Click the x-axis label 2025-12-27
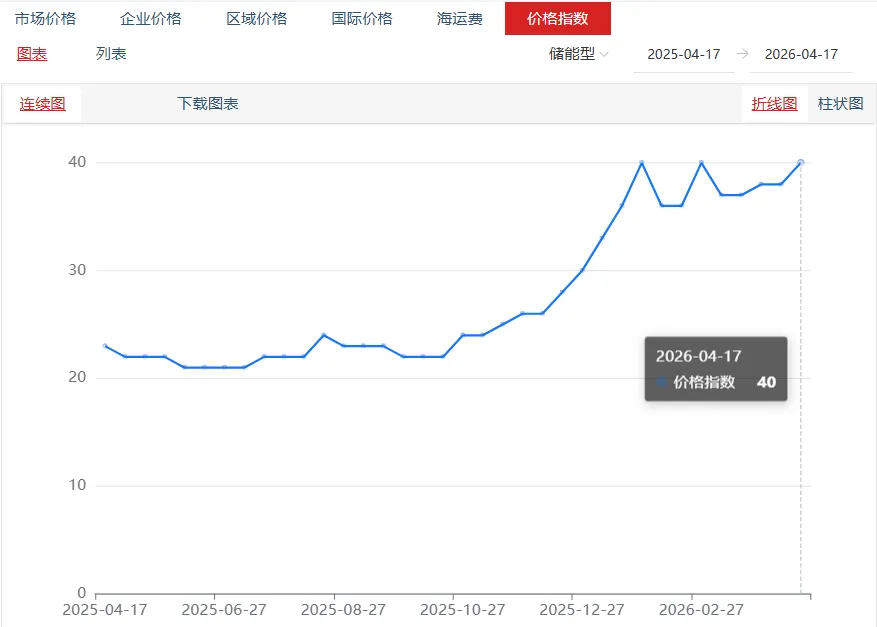 (x=581, y=608)
